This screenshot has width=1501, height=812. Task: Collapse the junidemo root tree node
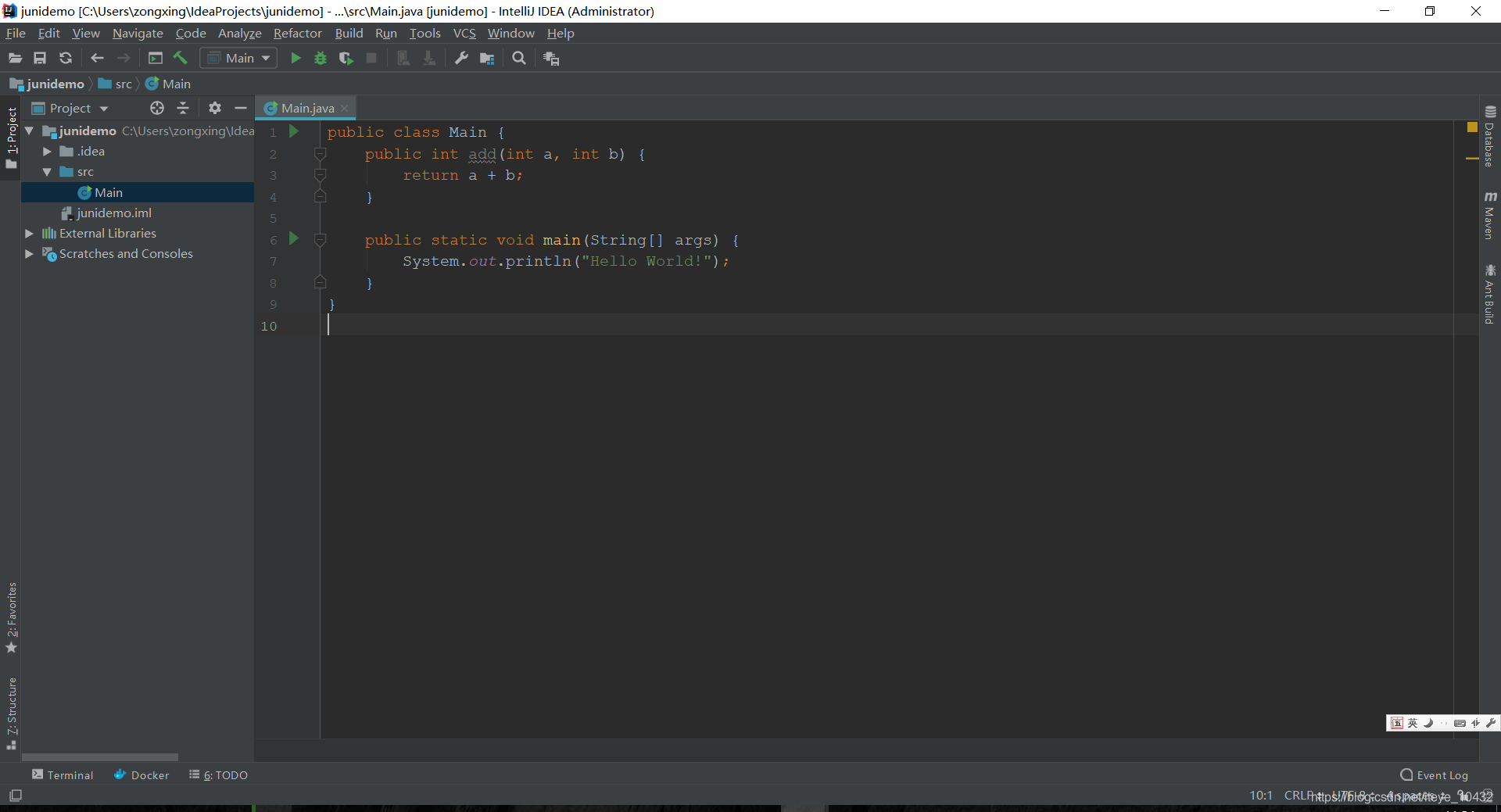tap(30, 131)
